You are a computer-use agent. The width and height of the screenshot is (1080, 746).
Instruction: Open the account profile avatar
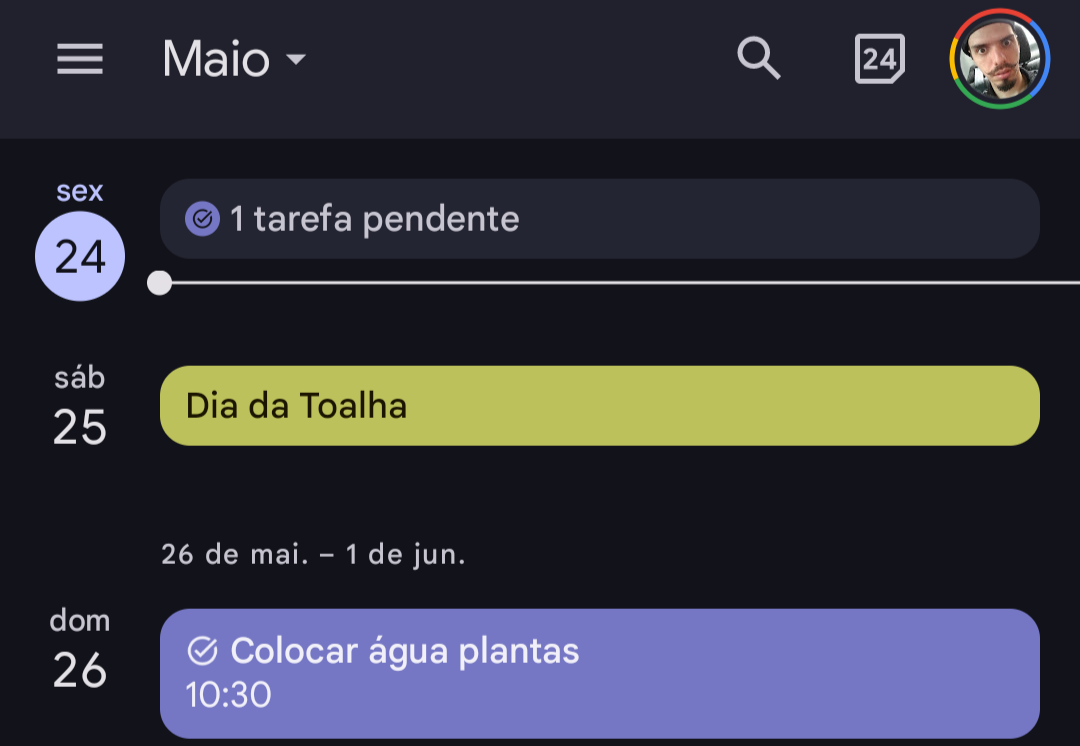(x=999, y=59)
